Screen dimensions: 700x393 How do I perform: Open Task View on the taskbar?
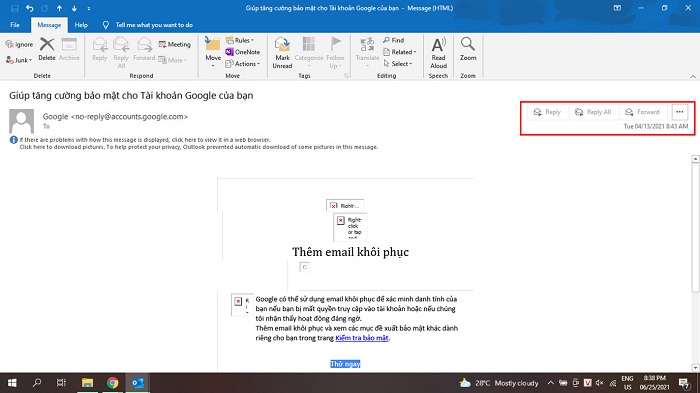(62, 383)
